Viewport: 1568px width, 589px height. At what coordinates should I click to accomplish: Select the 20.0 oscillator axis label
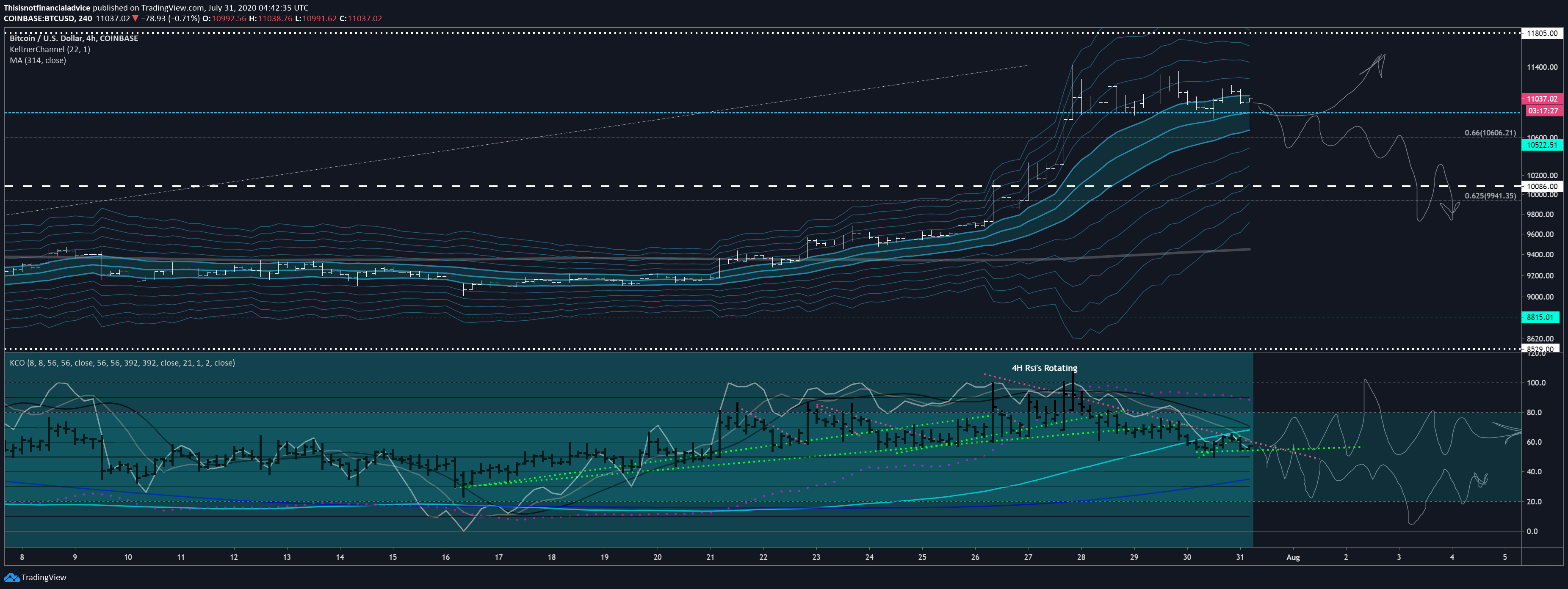point(1535,502)
